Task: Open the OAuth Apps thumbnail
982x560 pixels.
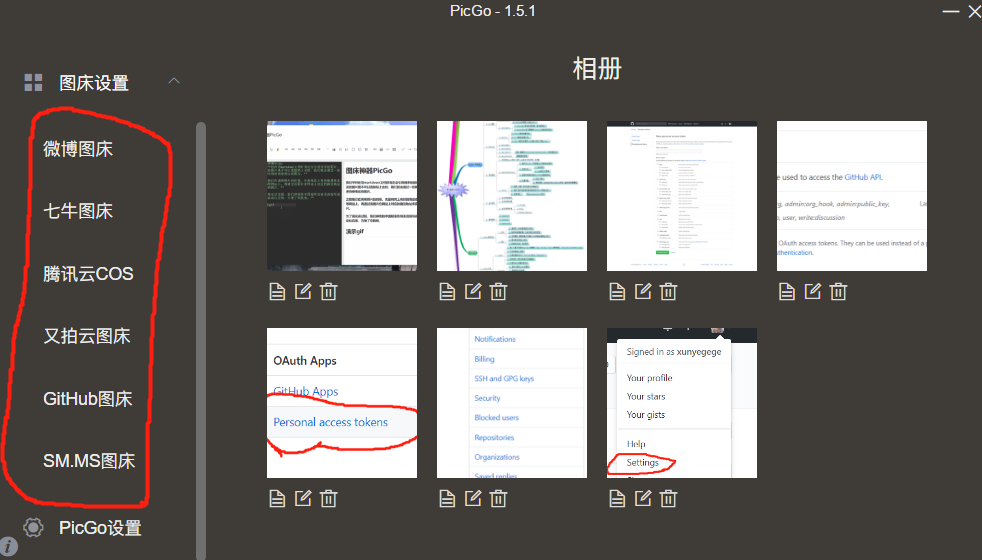Action: click(x=342, y=403)
